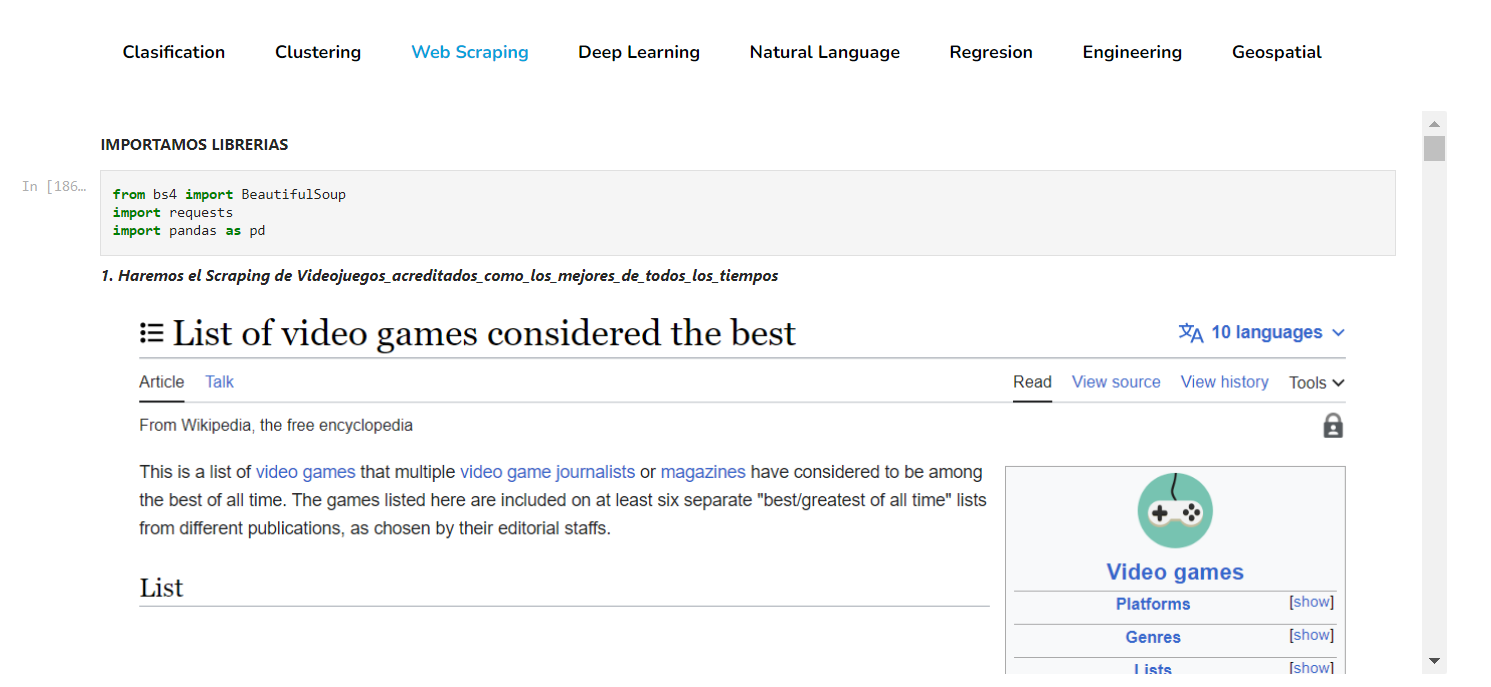
Task: Follow the 'video games' link in the intro
Action: 306,472
